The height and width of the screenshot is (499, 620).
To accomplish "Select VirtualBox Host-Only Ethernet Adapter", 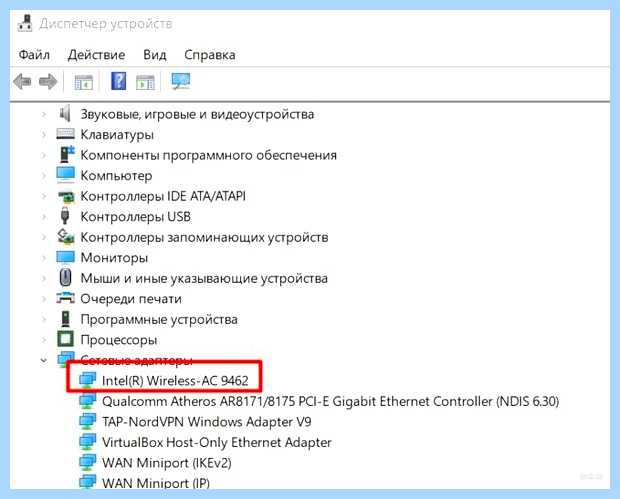I will point(217,442).
